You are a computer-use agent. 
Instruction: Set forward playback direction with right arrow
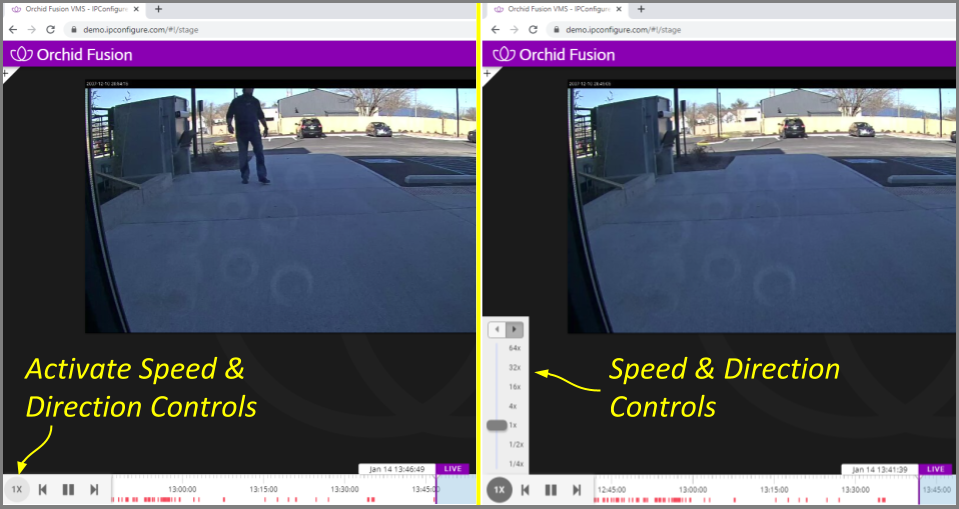[x=514, y=329]
